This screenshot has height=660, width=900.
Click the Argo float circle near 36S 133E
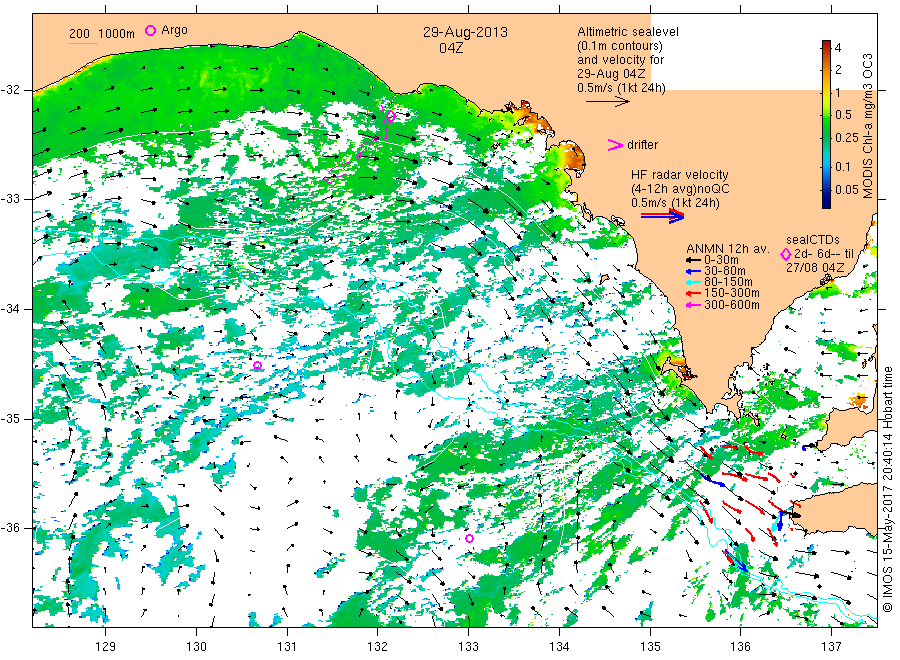point(470,538)
